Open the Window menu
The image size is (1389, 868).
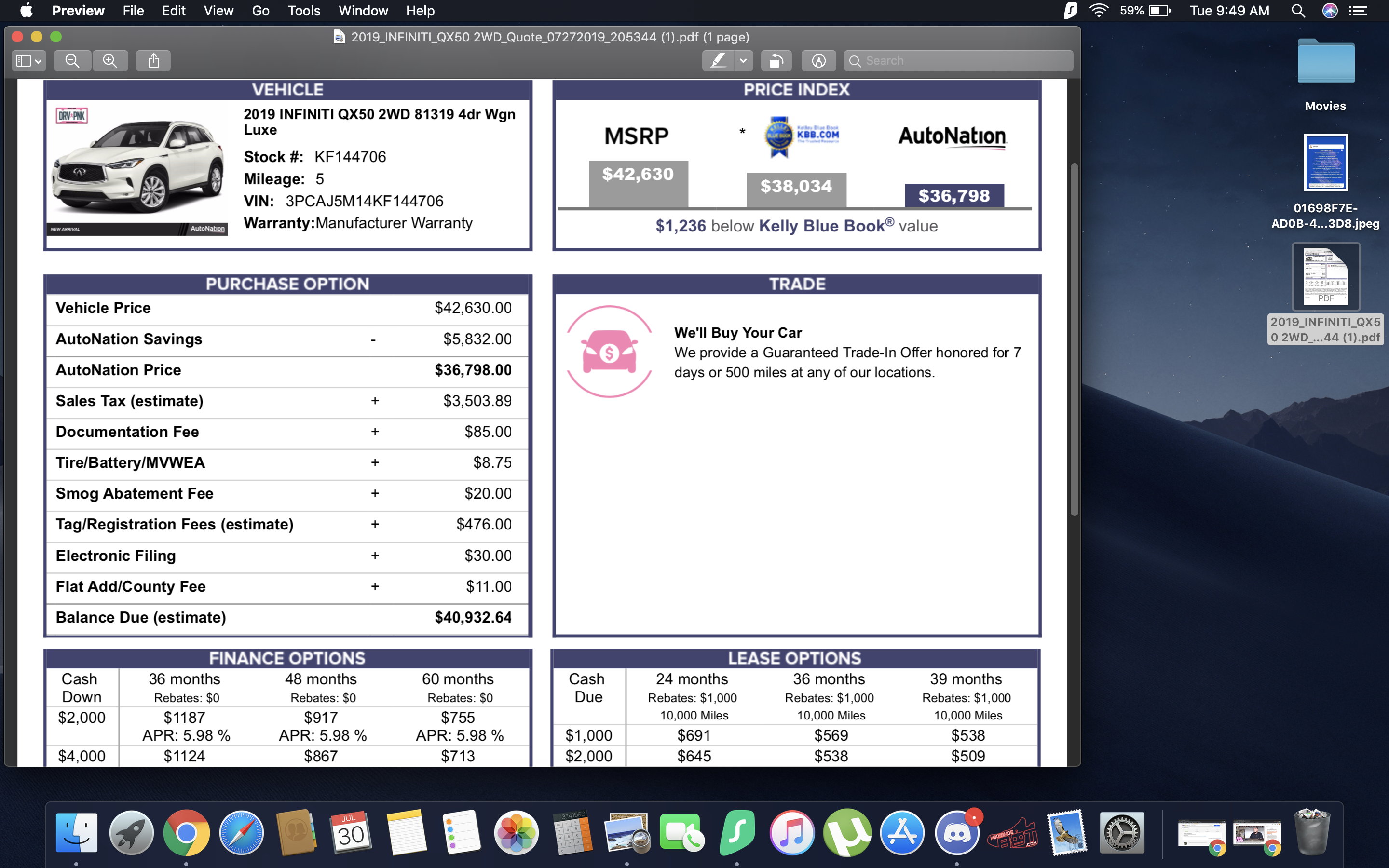[363, 10]
